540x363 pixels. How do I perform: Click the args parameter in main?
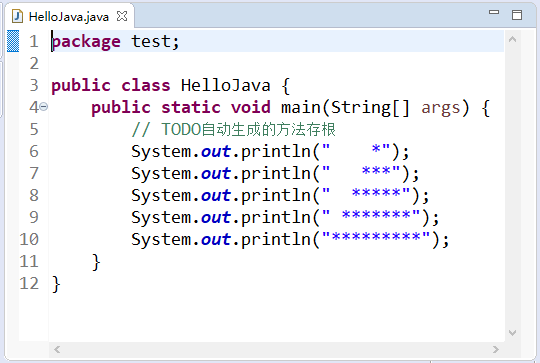440,108
